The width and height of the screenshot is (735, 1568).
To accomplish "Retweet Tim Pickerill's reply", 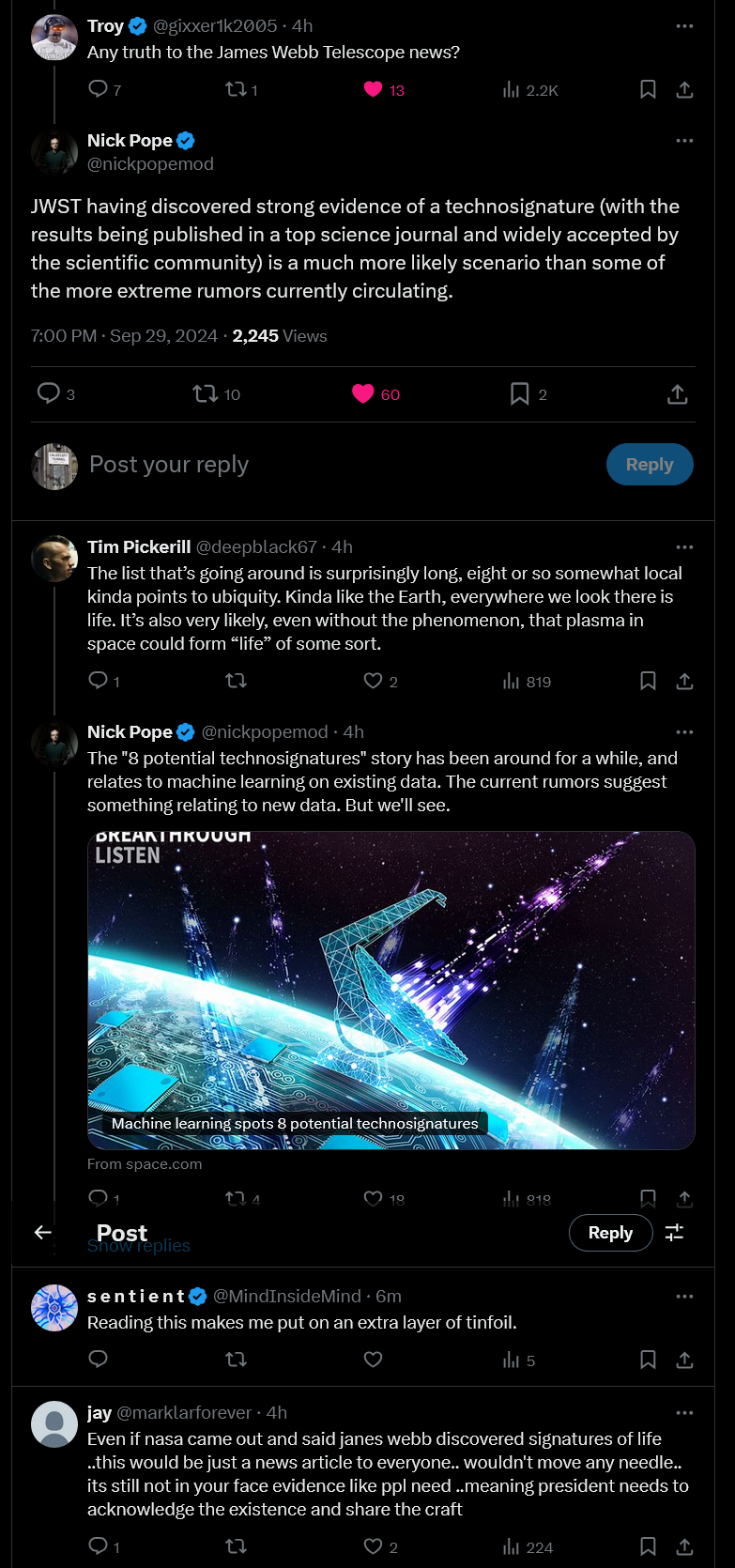I will tap(236, 681).
